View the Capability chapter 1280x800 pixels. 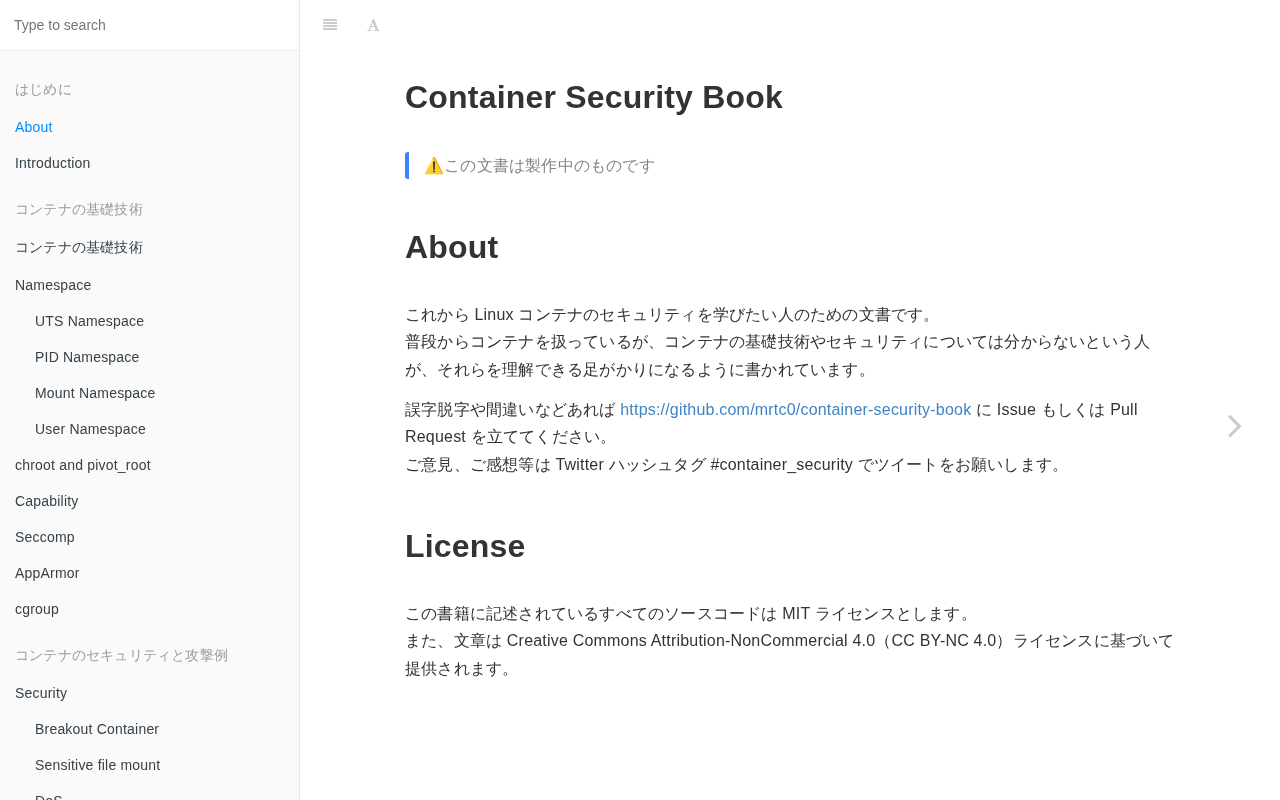47,501
